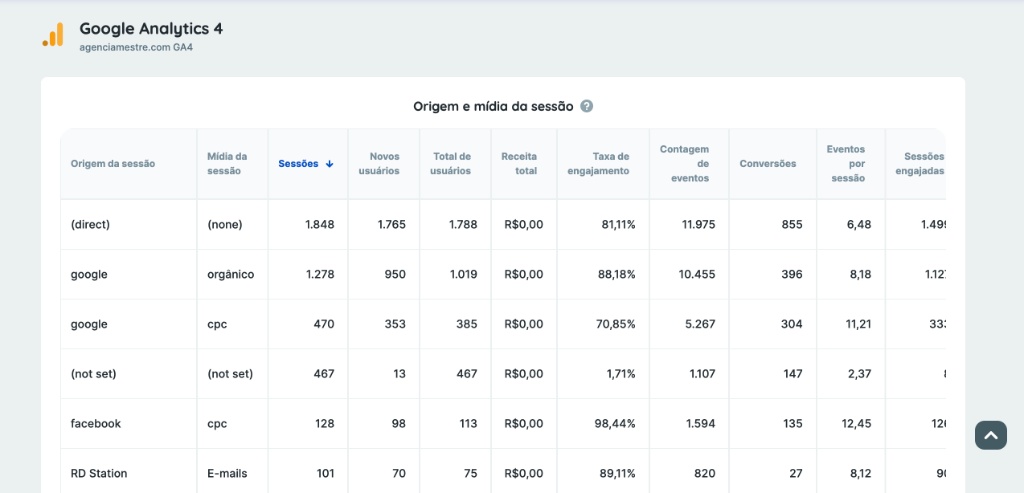
Task: Click the 396 conversions value
Action: click(x=792, y=274)
